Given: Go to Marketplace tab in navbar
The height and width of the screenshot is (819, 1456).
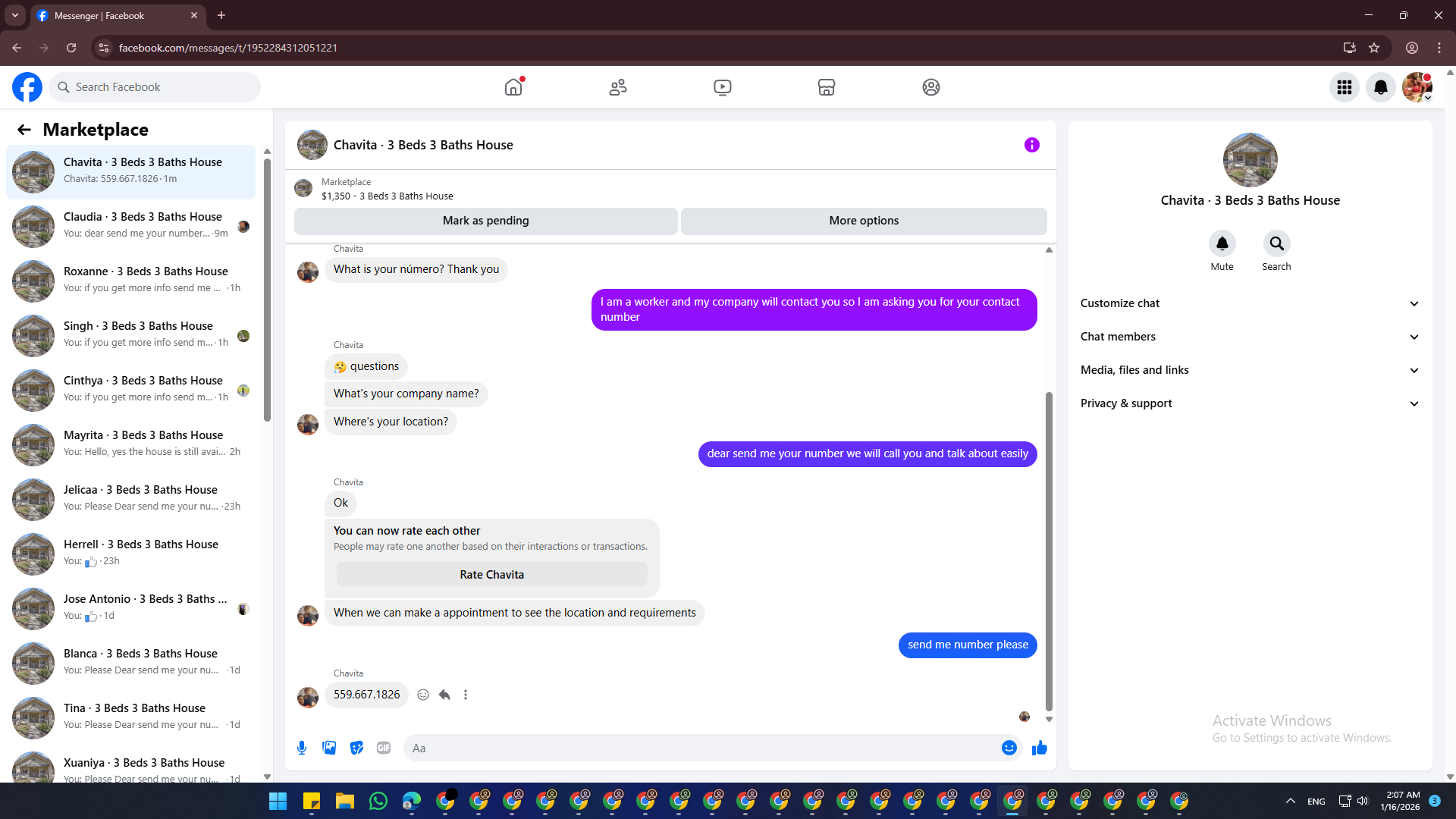Looking at the screenshot, I should tap(826, 87).
